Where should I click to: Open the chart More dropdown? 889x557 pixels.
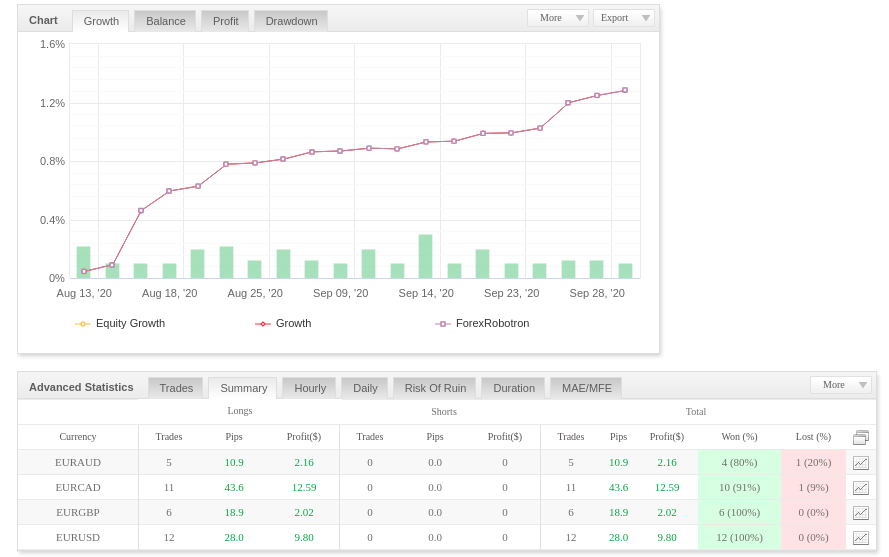(558, 18)
